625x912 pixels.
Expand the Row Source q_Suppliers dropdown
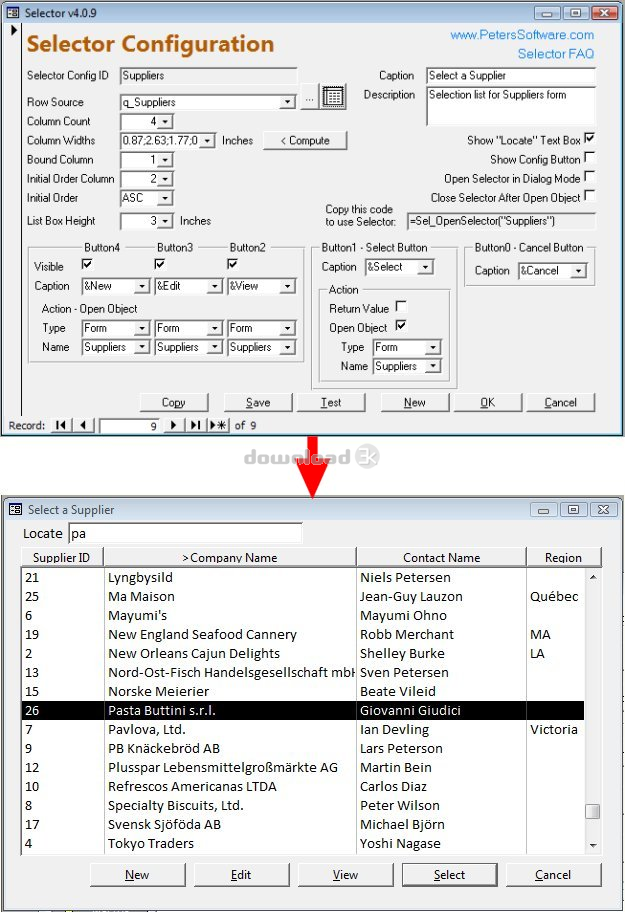click(x=287, y=102)
